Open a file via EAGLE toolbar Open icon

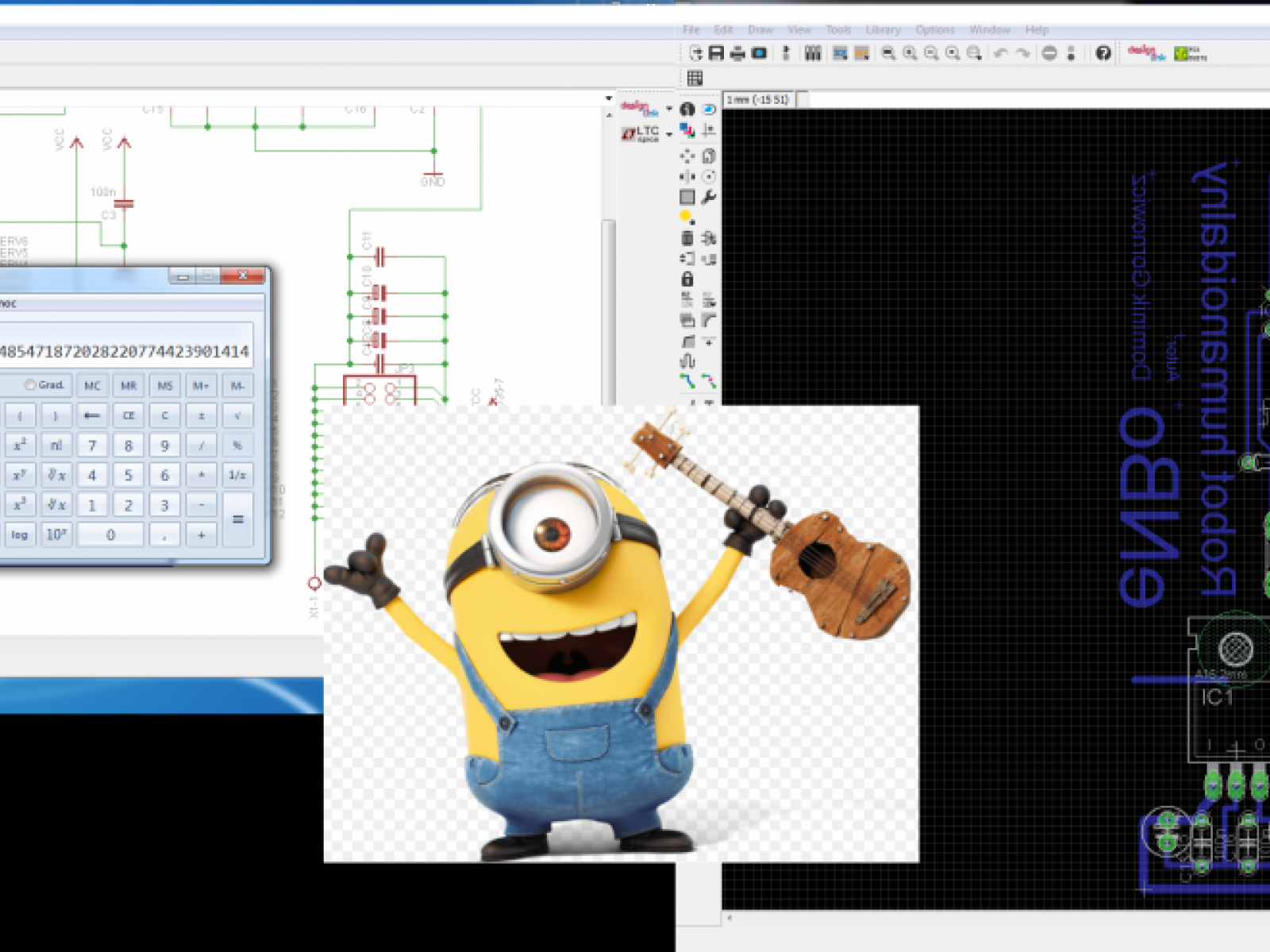696,53
